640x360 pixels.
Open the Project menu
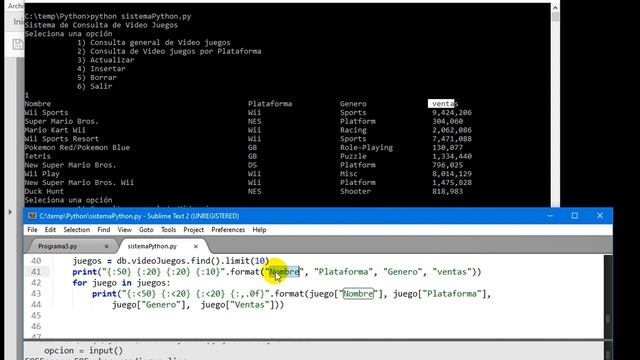click(x=193, y=230)
